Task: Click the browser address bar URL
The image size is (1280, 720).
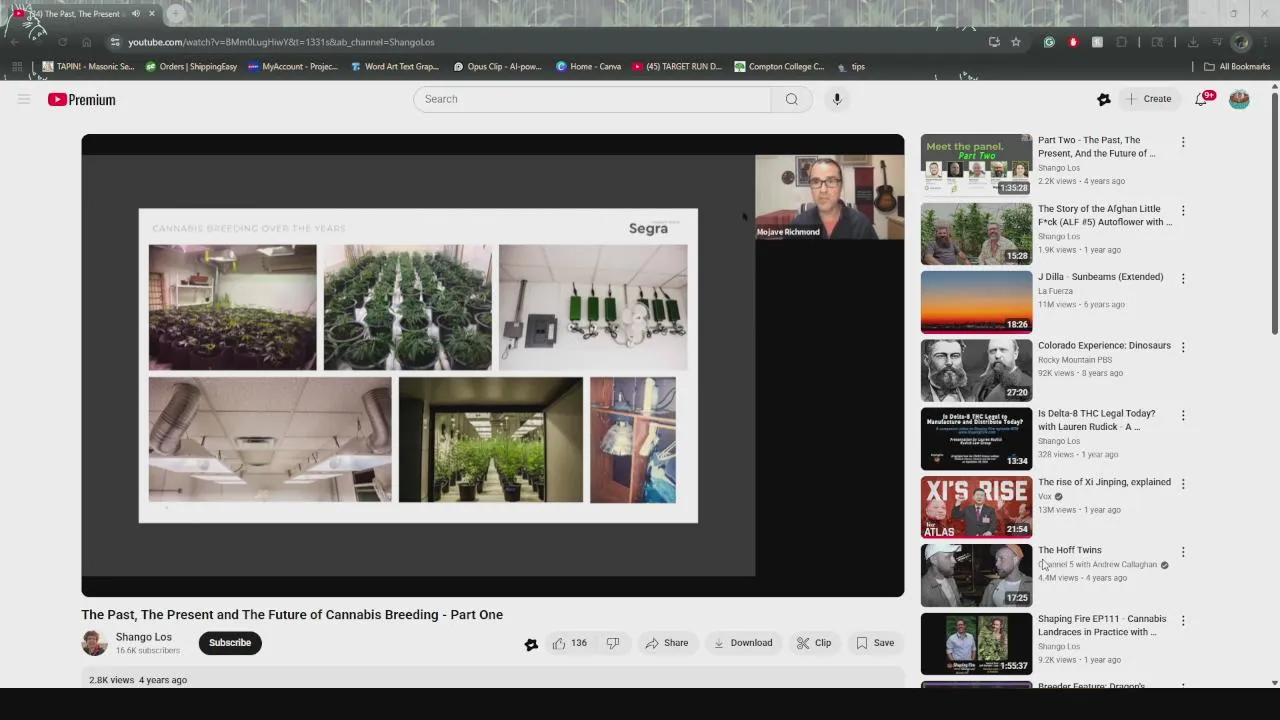Action: (x=281, y=42)
